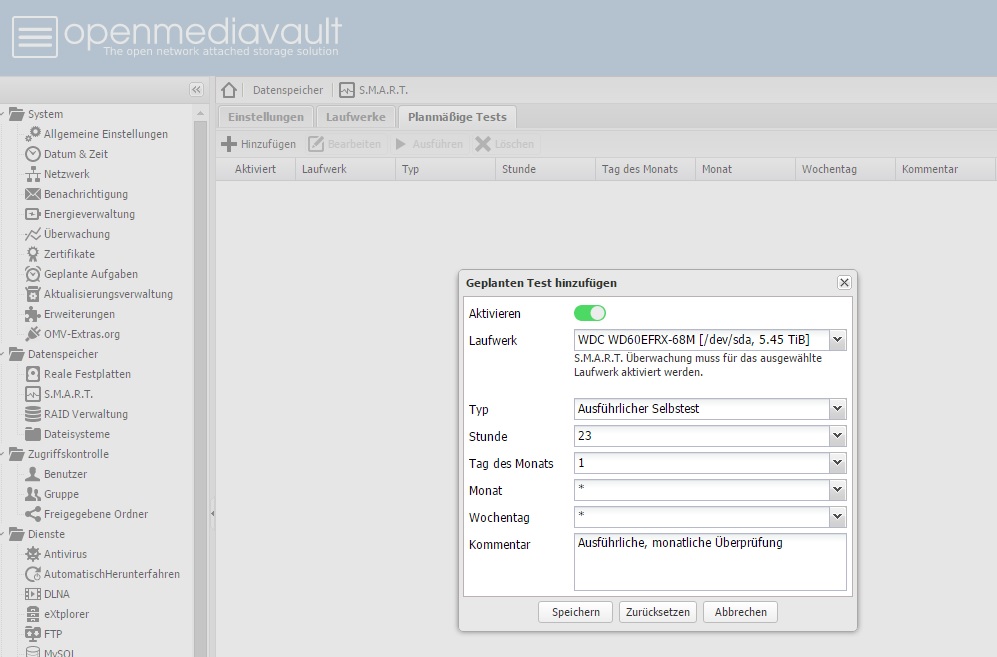The image size is (997, 657).
Task: Open Freigegebene Ordner share icon
Action: point(33,514)
